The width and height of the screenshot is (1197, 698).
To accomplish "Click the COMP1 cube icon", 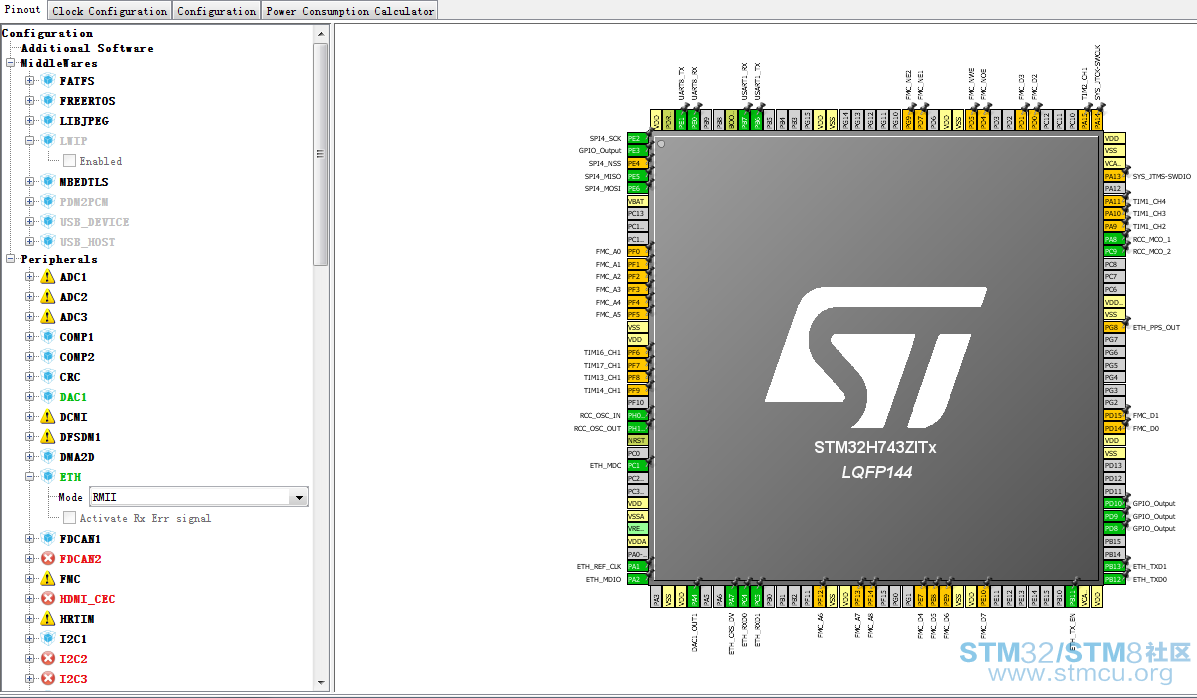I will pos(48,336).
